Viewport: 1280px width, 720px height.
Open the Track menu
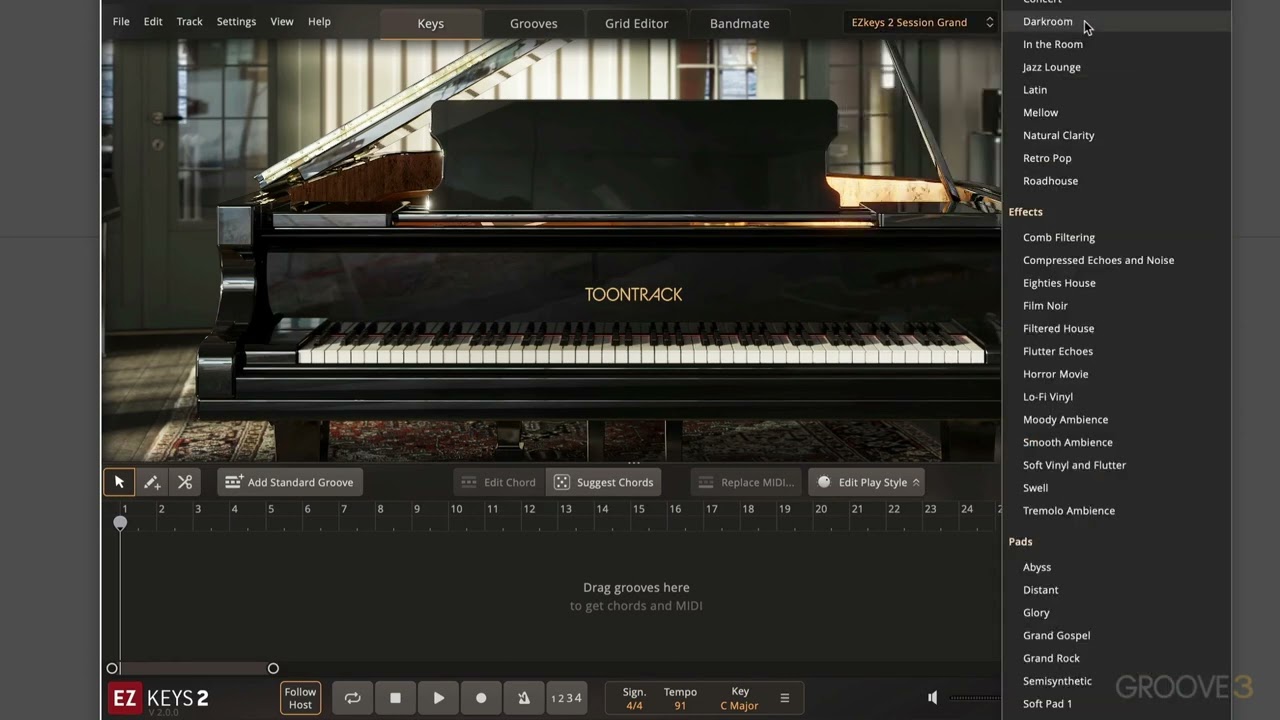[x=189, y=21]
